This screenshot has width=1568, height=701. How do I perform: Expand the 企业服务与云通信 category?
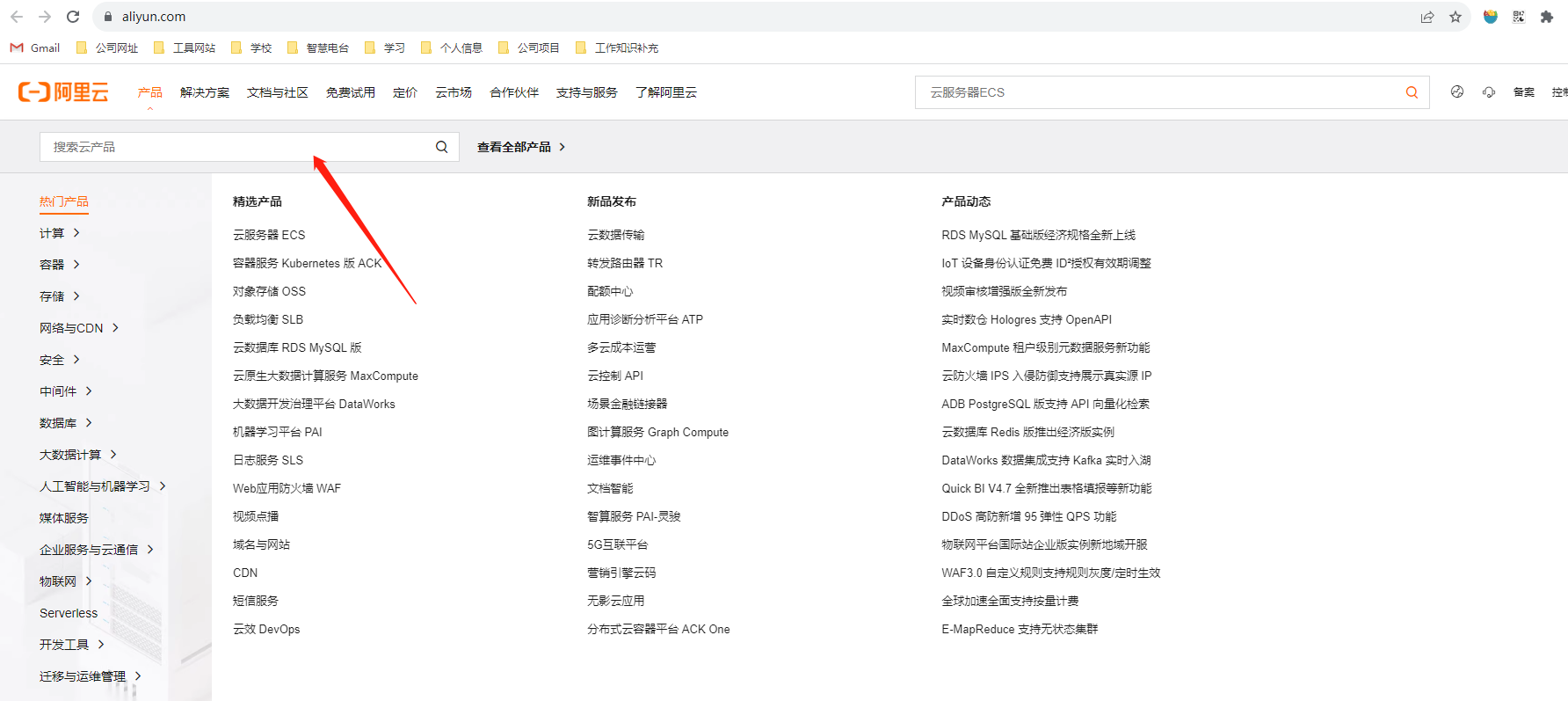(x=97, y=550)
